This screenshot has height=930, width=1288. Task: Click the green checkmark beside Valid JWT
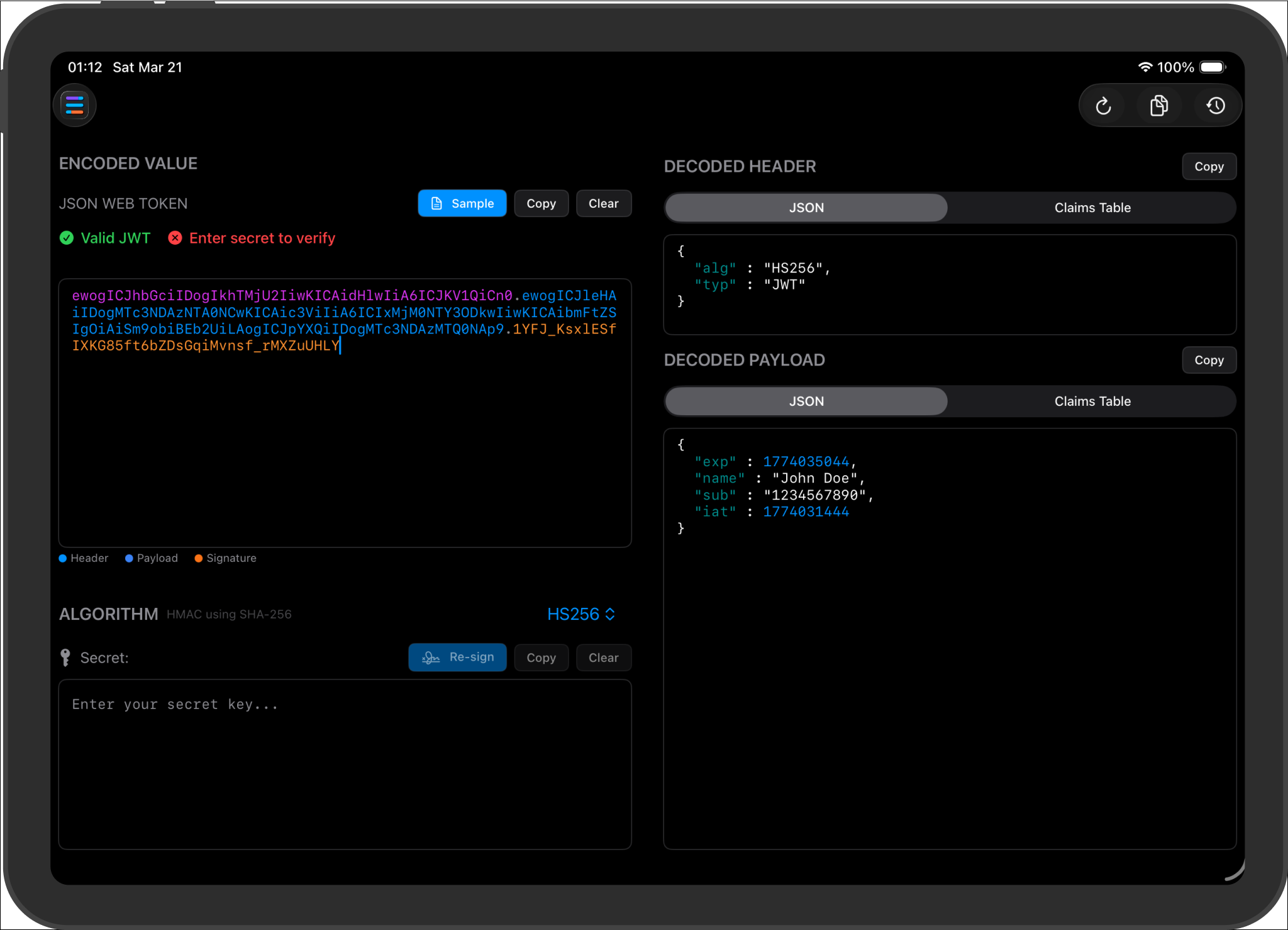click(x=67, y=238)
